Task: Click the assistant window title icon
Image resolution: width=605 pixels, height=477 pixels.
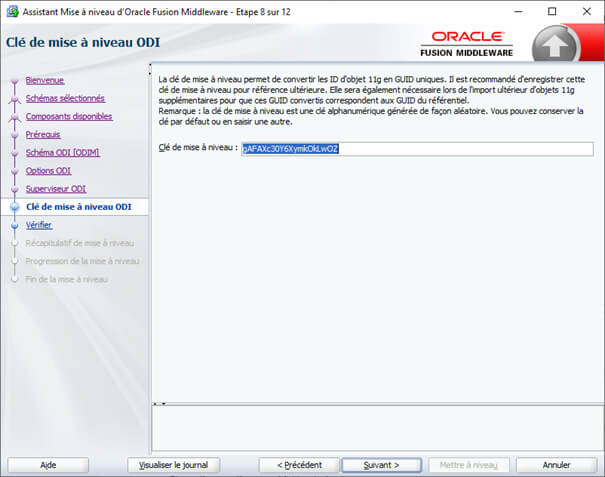Action: point(12,12)
